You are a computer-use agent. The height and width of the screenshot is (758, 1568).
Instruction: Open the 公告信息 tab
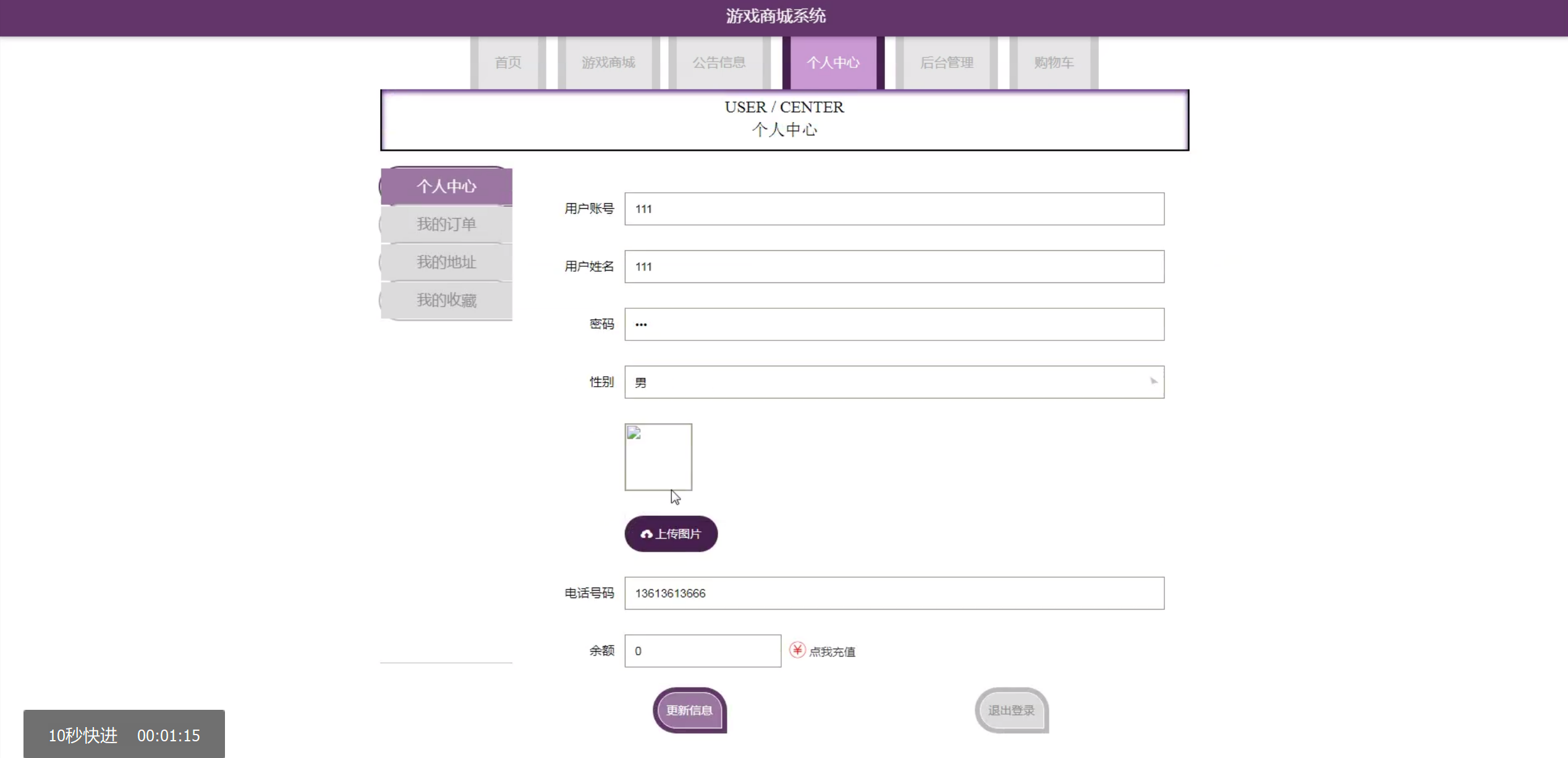719,62
